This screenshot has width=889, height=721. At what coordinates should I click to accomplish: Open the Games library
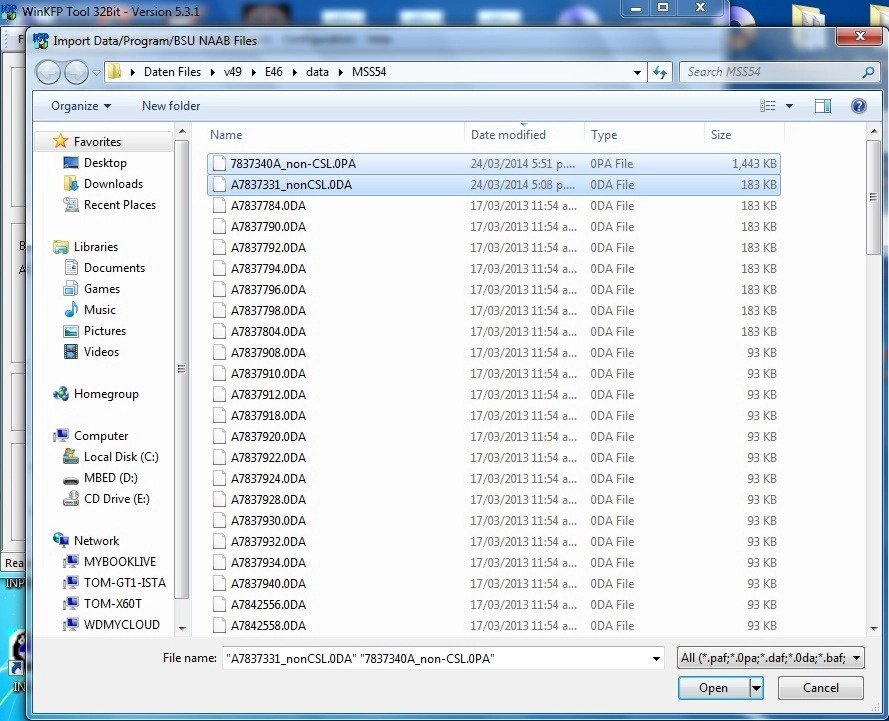101,289
